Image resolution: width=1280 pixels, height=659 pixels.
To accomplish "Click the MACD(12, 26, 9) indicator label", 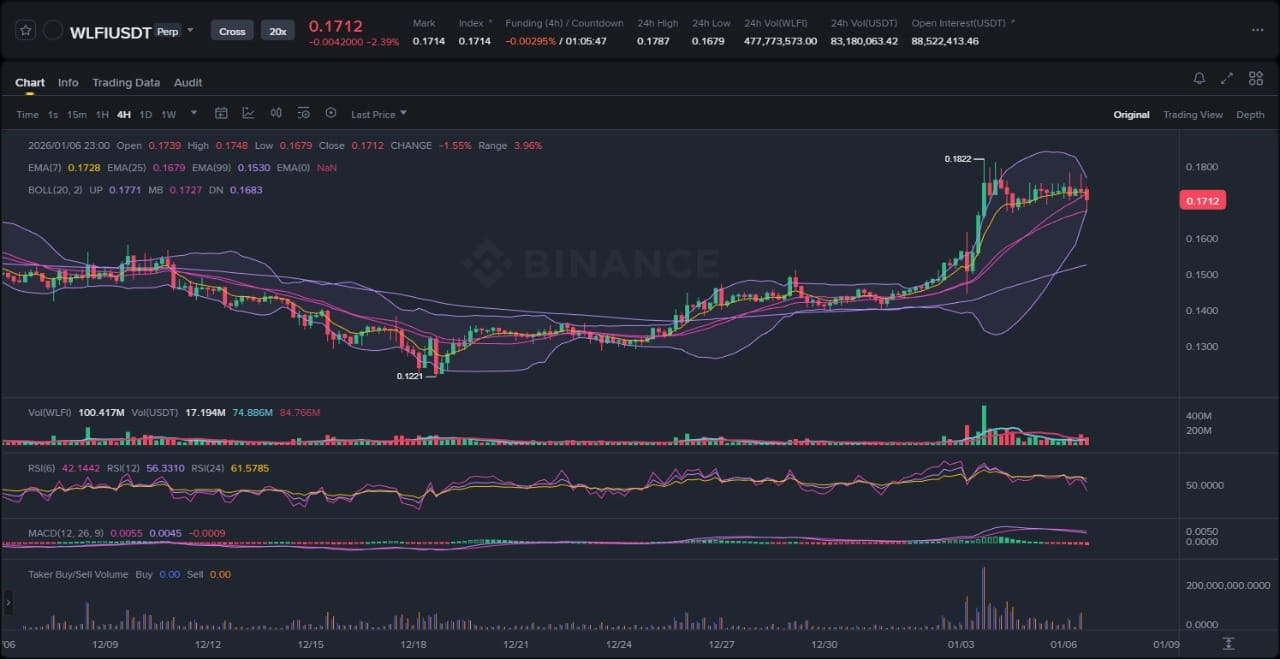I will coord(65,534).
